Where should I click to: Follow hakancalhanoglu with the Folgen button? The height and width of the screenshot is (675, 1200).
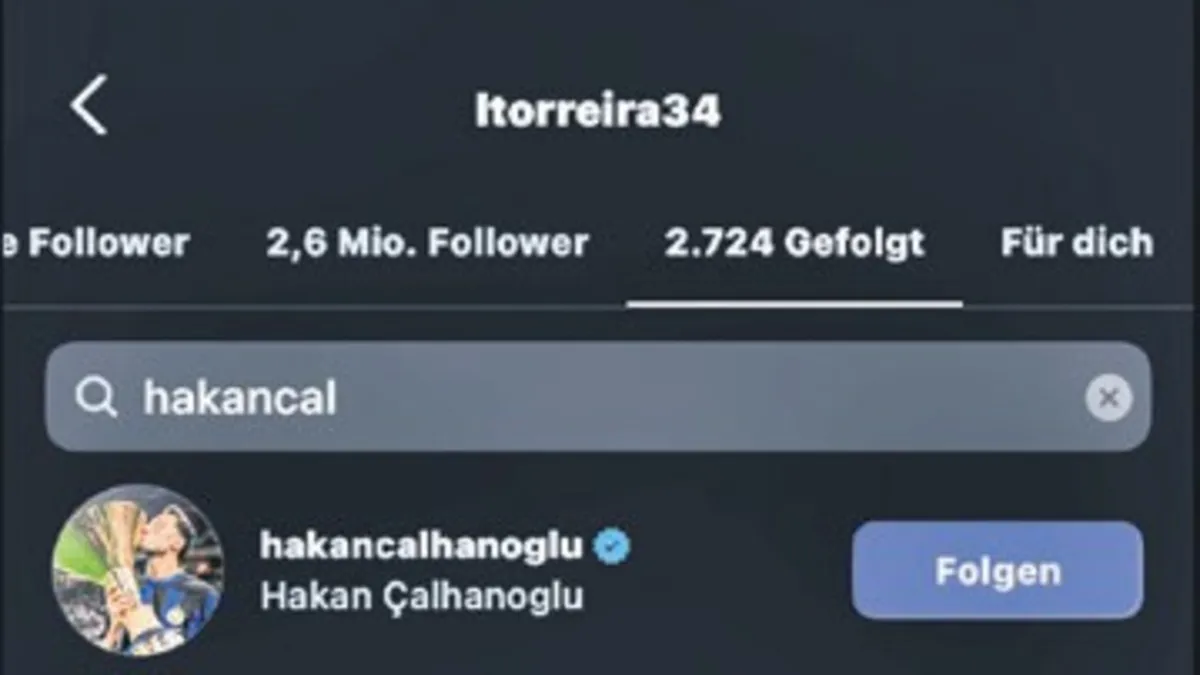[x=997, y=571]
